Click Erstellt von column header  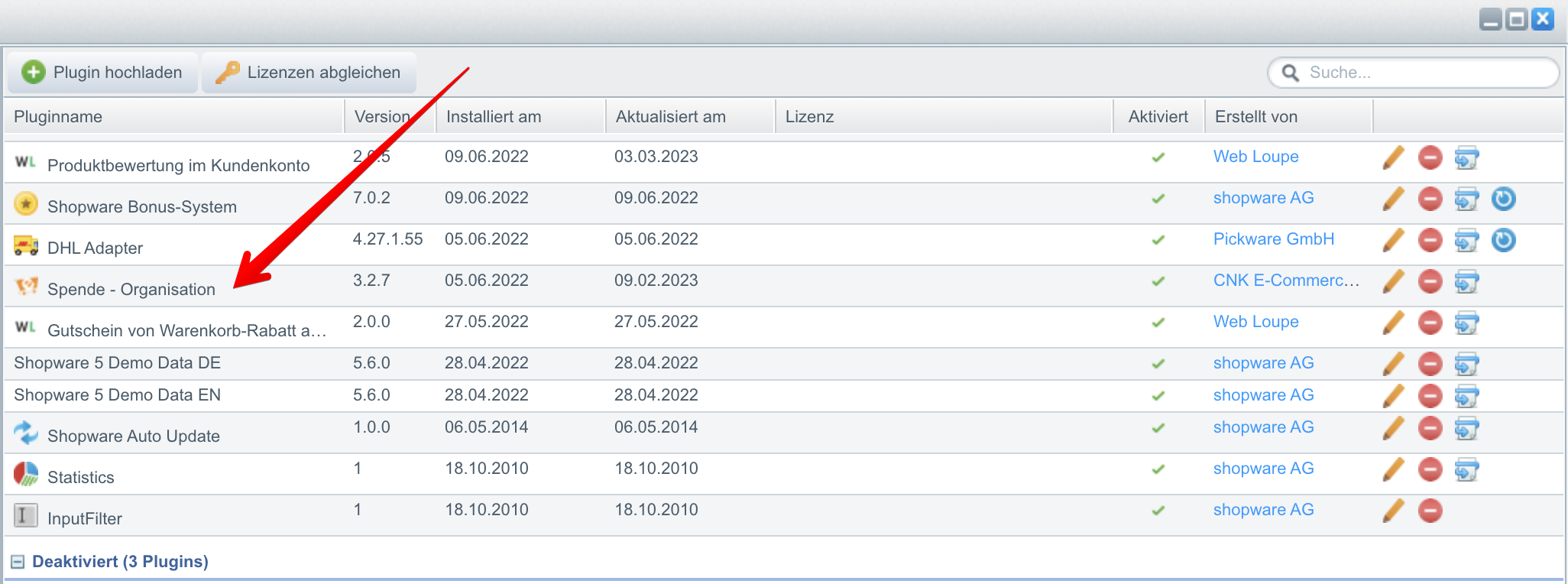tap(1256, 117)
